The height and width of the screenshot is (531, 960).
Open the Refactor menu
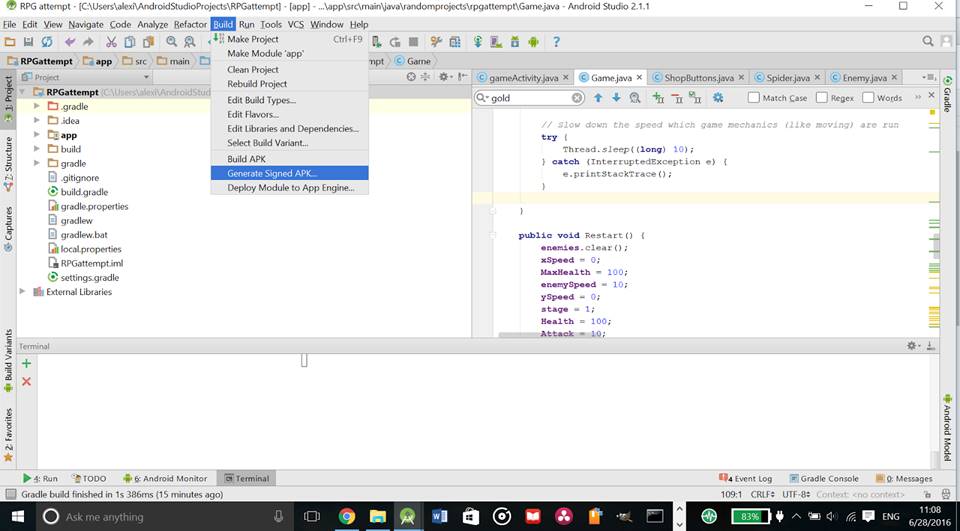190,24
